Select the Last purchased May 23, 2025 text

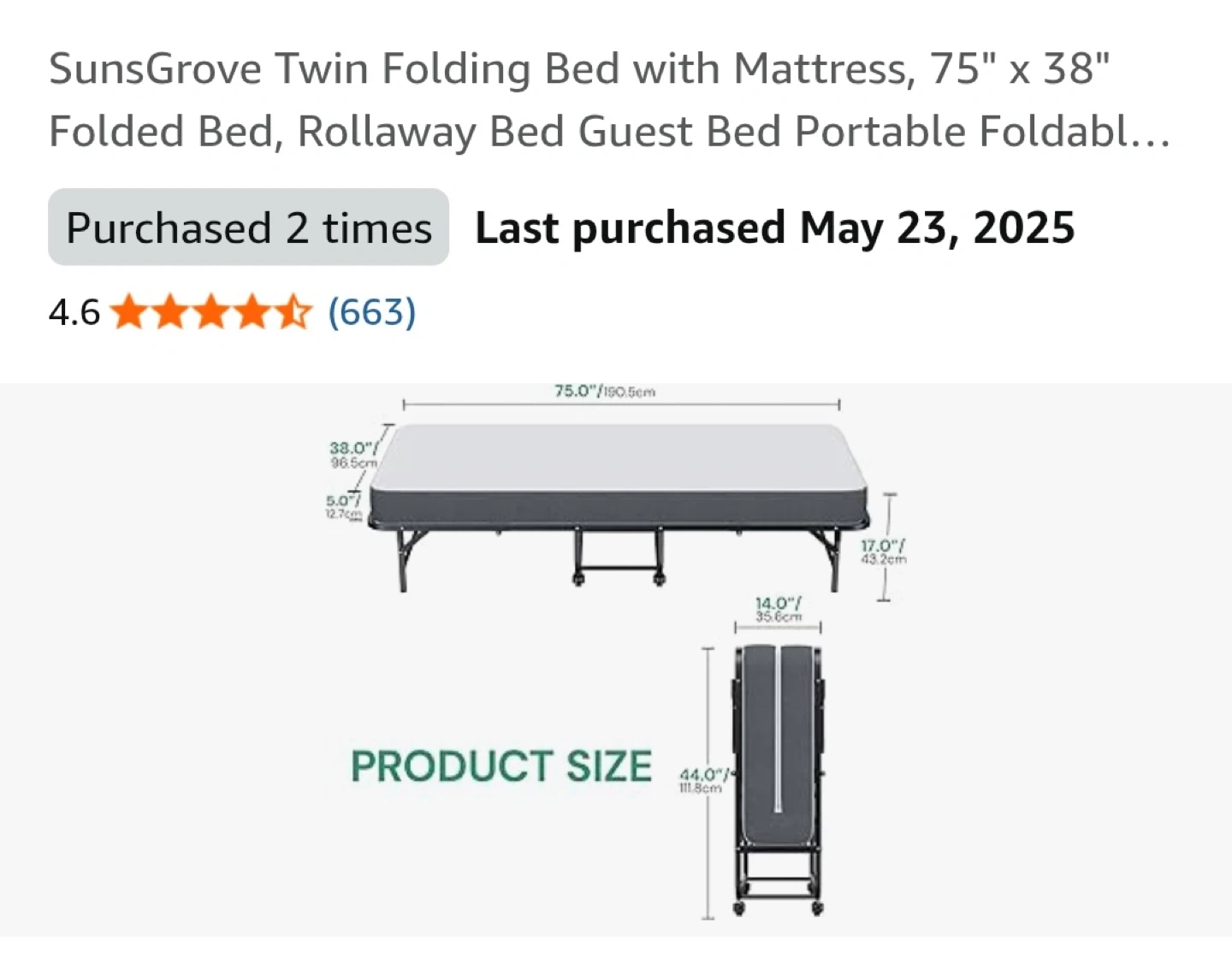click(x=775, y=228)
